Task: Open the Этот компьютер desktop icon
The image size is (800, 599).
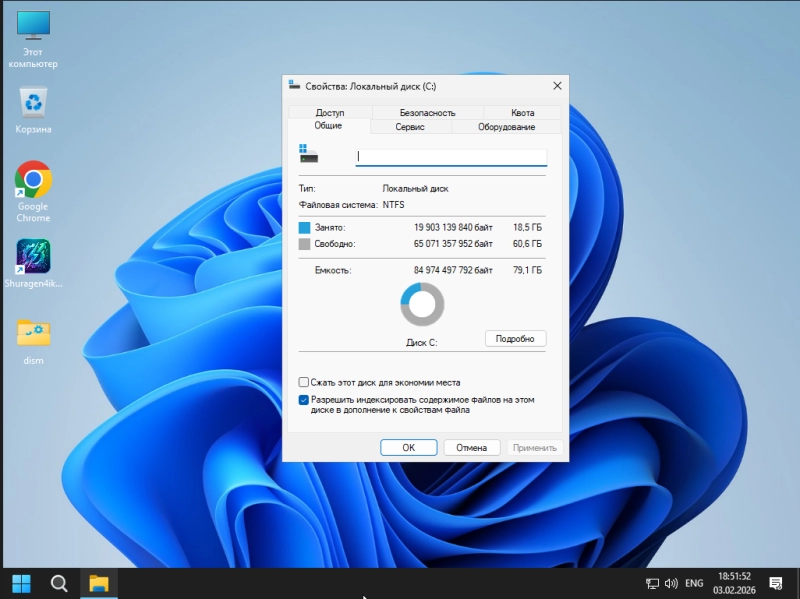Action: tap(33, 26)
